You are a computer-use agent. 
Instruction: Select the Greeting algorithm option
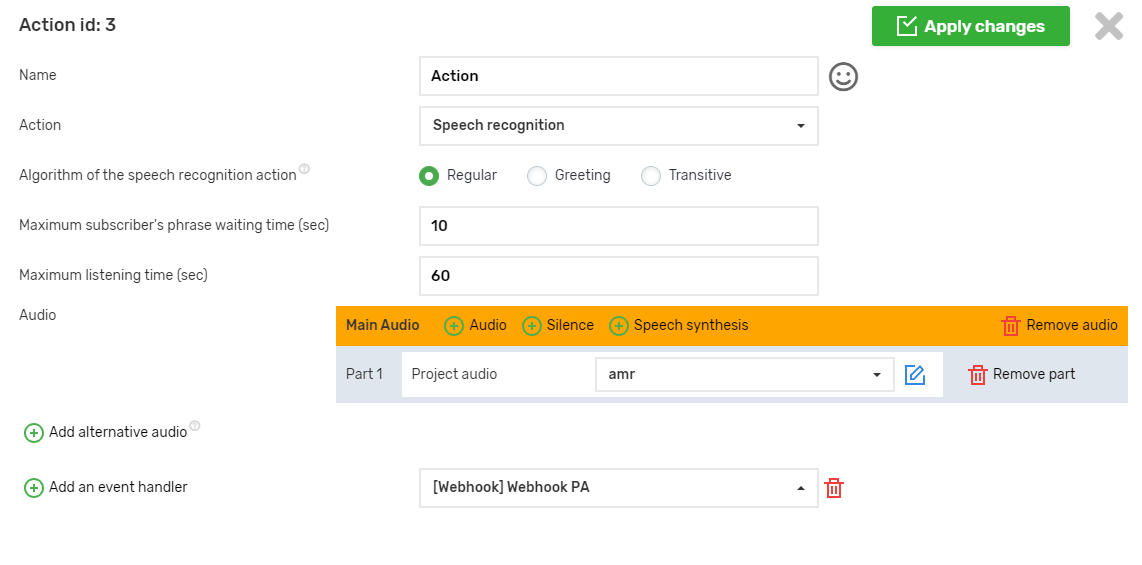tap(538, 176)
